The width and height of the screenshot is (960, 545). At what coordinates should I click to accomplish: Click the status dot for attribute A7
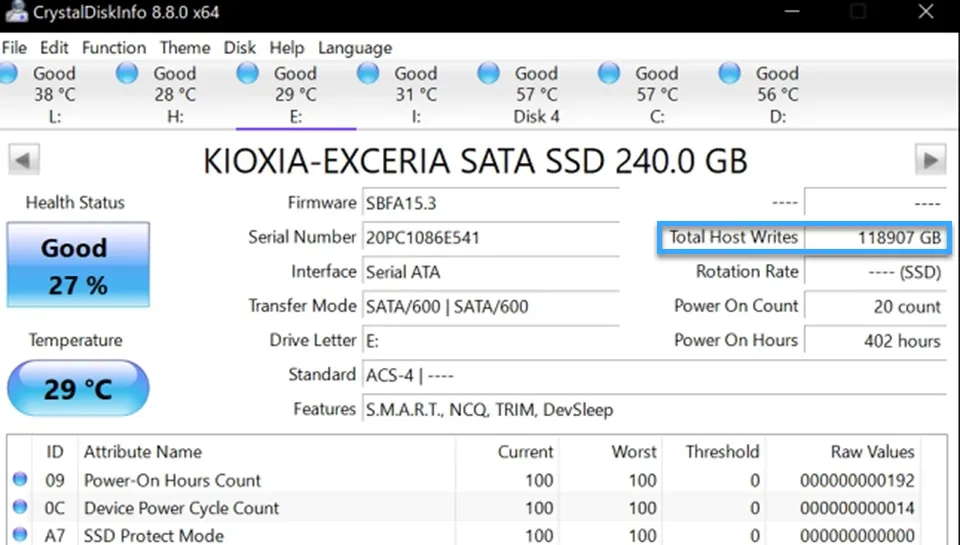click(20, 534)
